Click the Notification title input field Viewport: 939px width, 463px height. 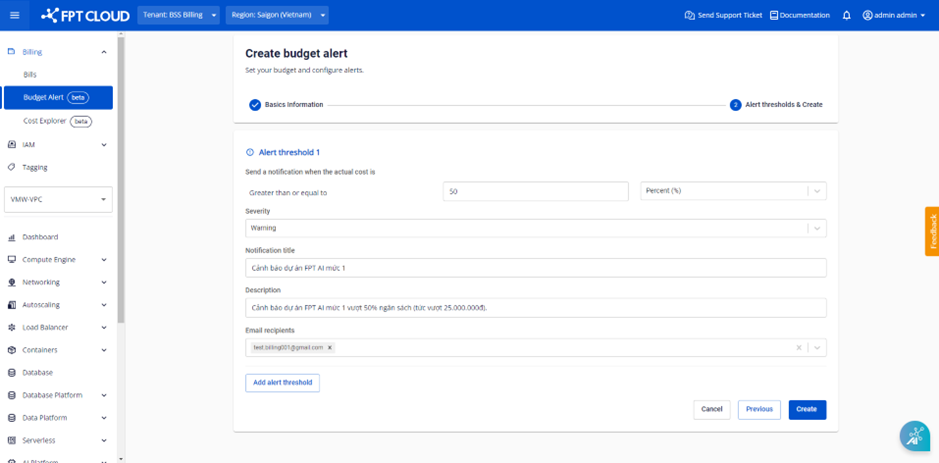point(535,268)
